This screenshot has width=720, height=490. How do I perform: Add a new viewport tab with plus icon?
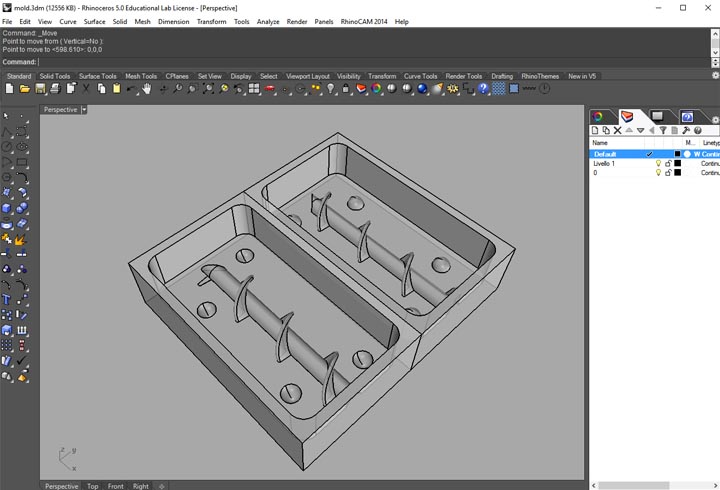(162, 486)
